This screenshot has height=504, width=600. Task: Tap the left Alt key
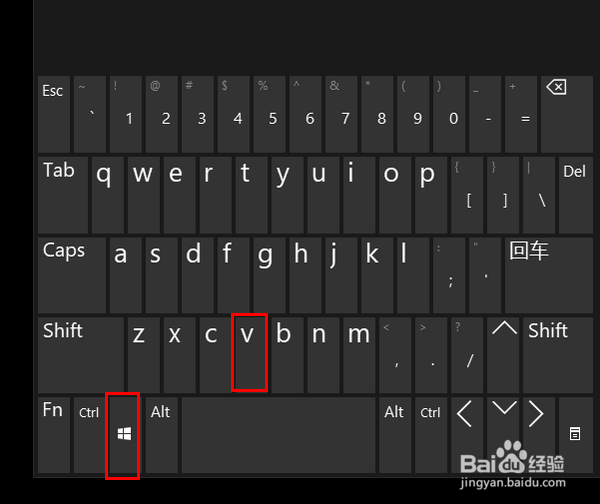click(161, 435)
